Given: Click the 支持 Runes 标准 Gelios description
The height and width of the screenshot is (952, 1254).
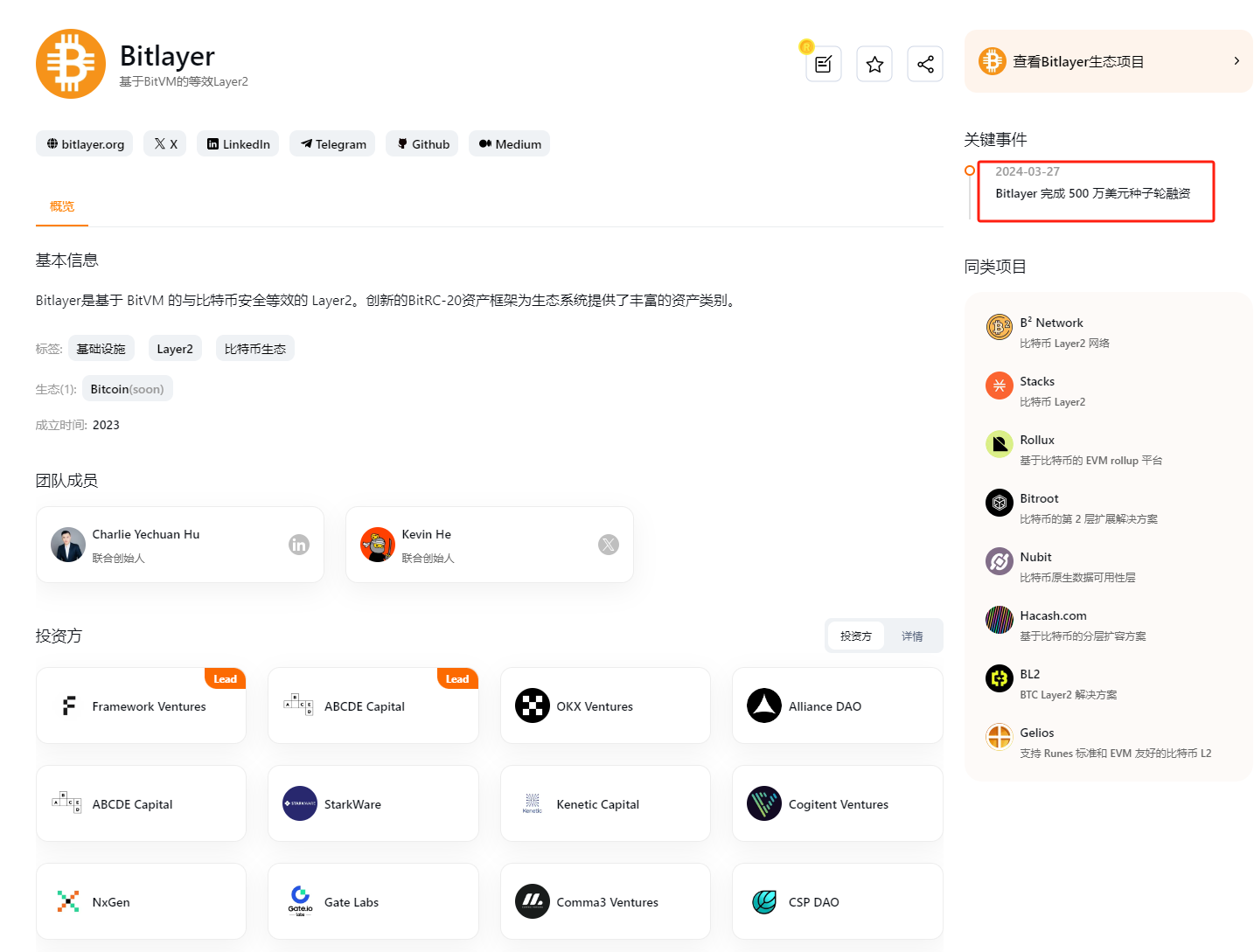Looking at the screenshot, I should tap(1116, 754).
